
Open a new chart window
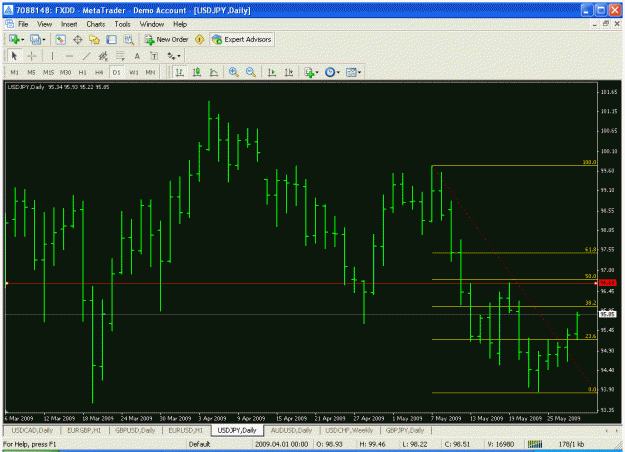pos(14,39)
